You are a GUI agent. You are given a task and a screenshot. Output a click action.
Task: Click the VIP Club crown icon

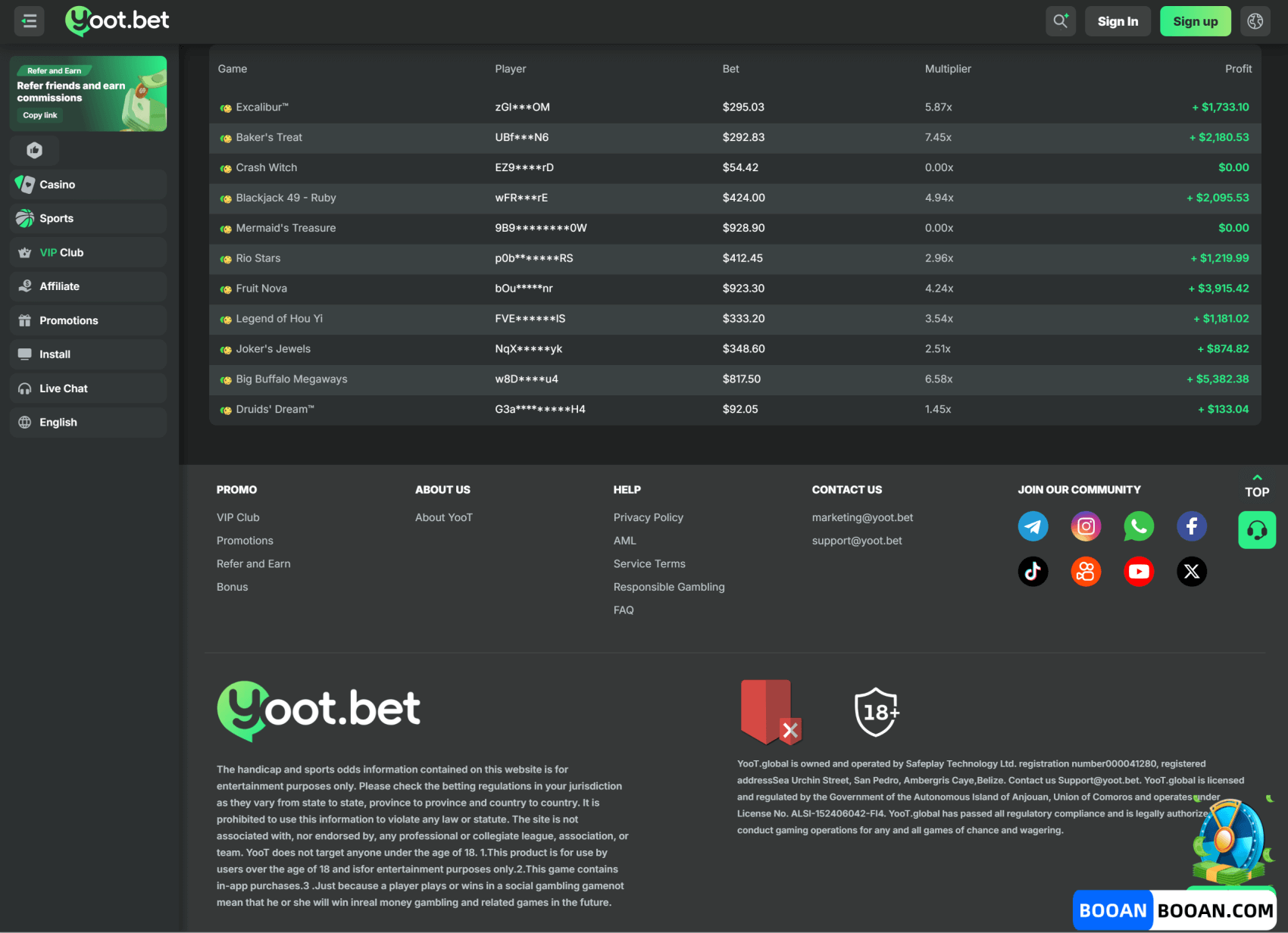tap(25, 253)
